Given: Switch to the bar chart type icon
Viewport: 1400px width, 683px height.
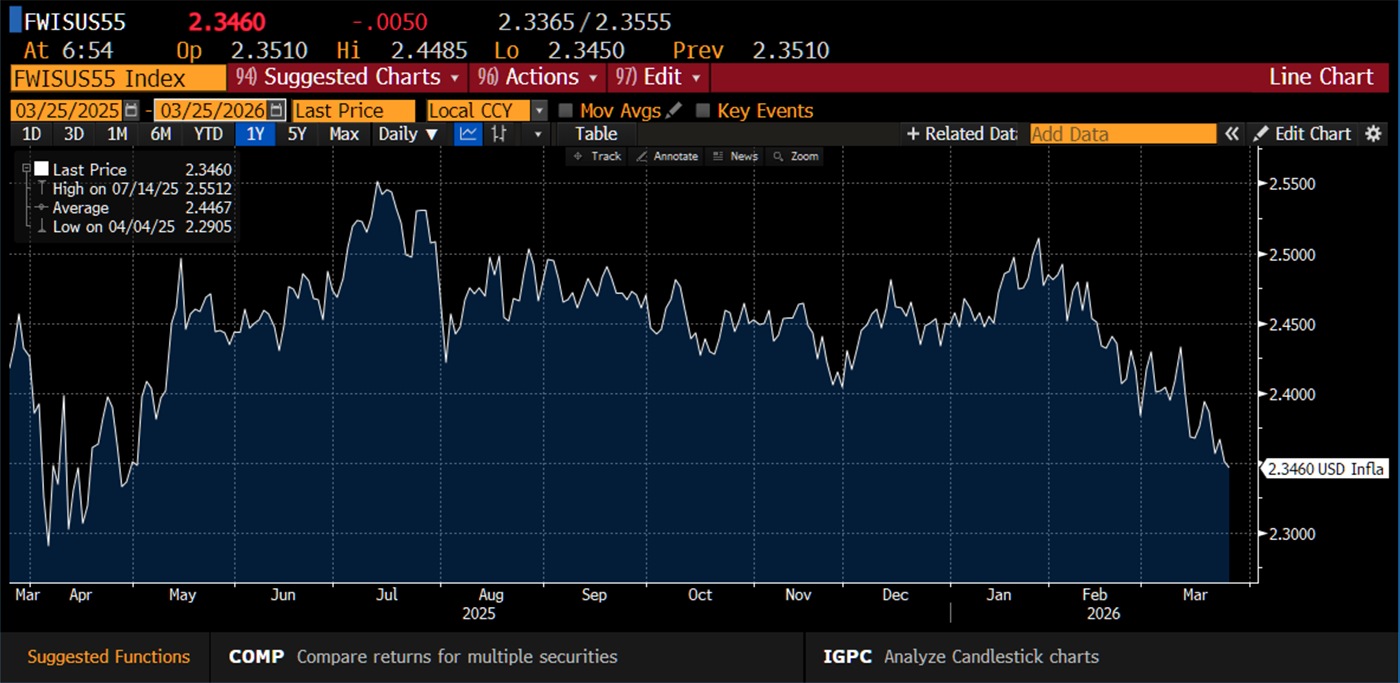Looking at the screenshot, I should point(499,133).
